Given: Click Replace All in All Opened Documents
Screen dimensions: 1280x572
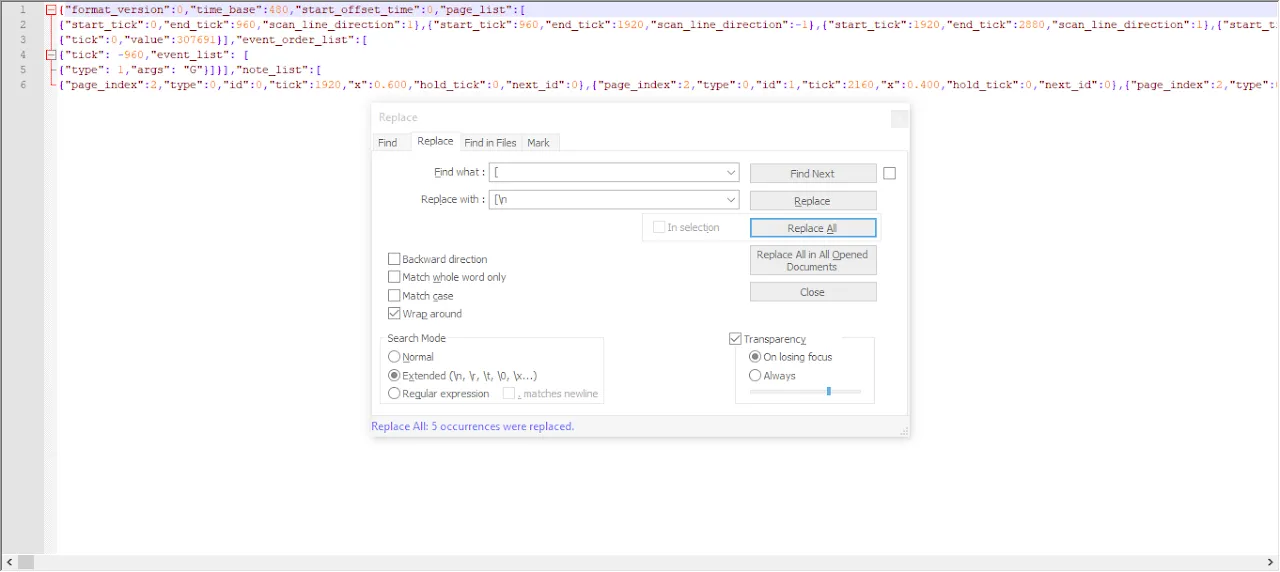Looking at the screenshot, I should (812, 261).
